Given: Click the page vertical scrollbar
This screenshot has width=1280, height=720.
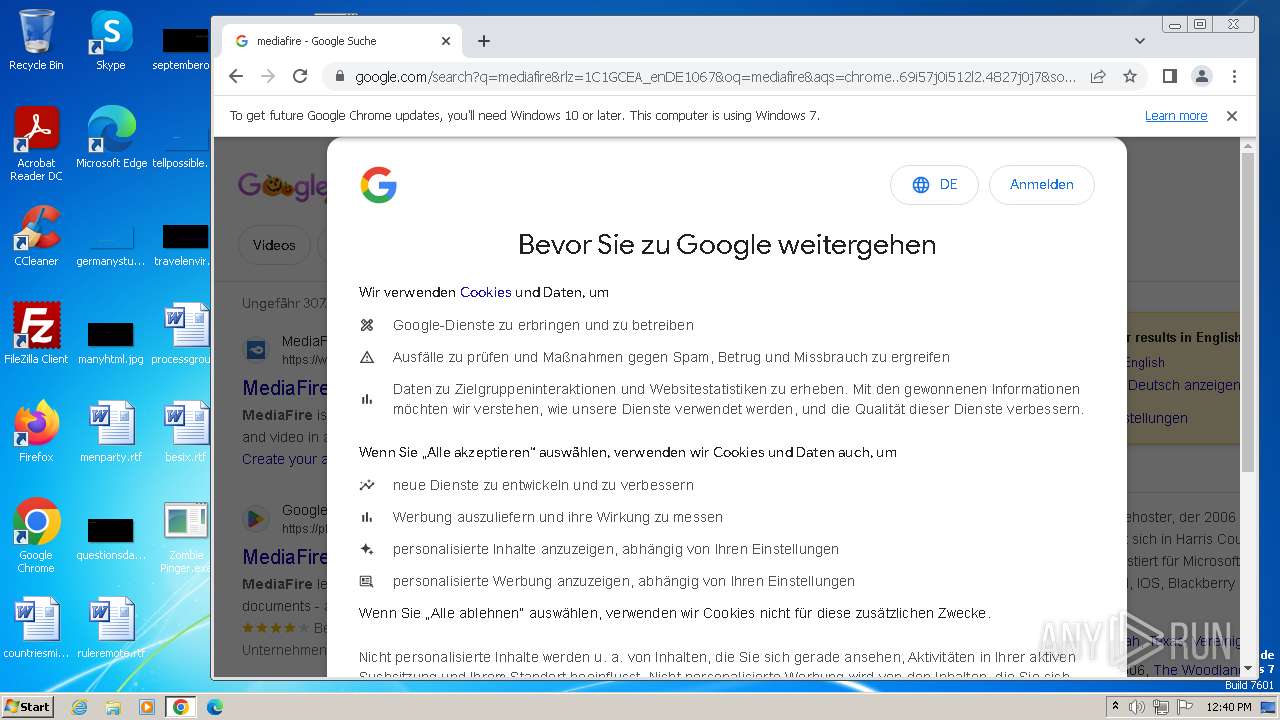Looking at the screenshot, I should click(1248, 313).
